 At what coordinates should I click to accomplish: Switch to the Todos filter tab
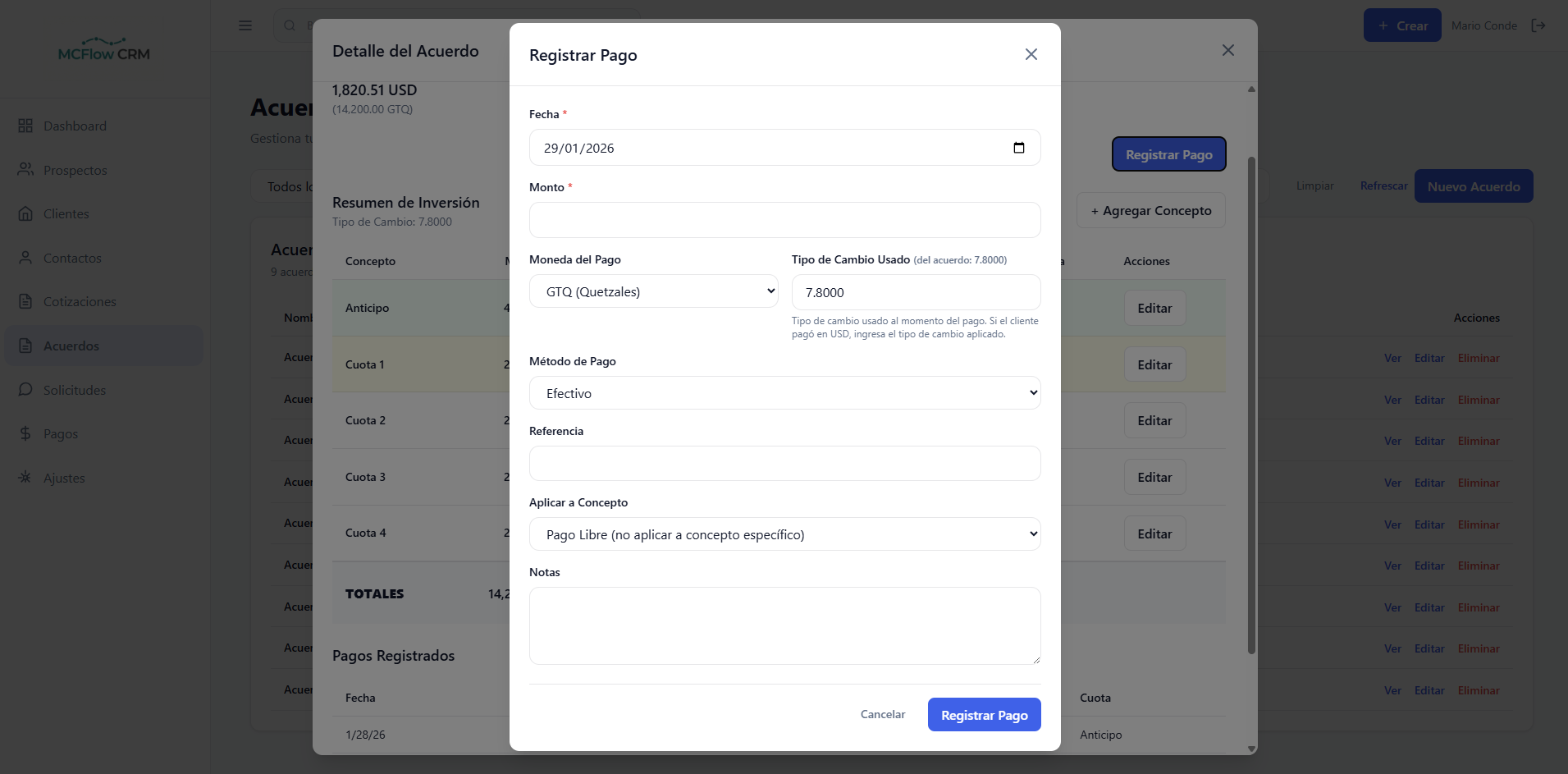click(x=289, y=186)
